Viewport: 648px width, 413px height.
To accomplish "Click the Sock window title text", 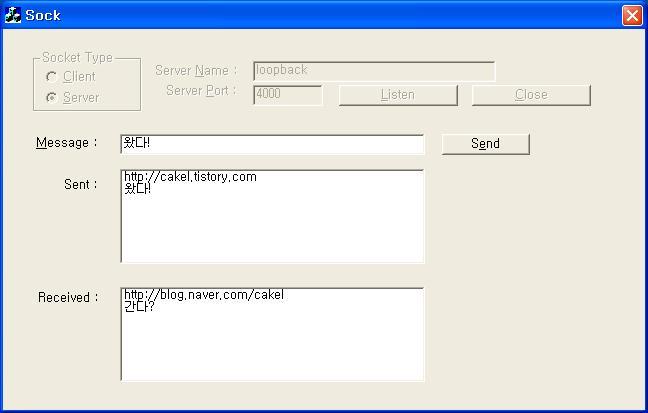I will point(43,15).
